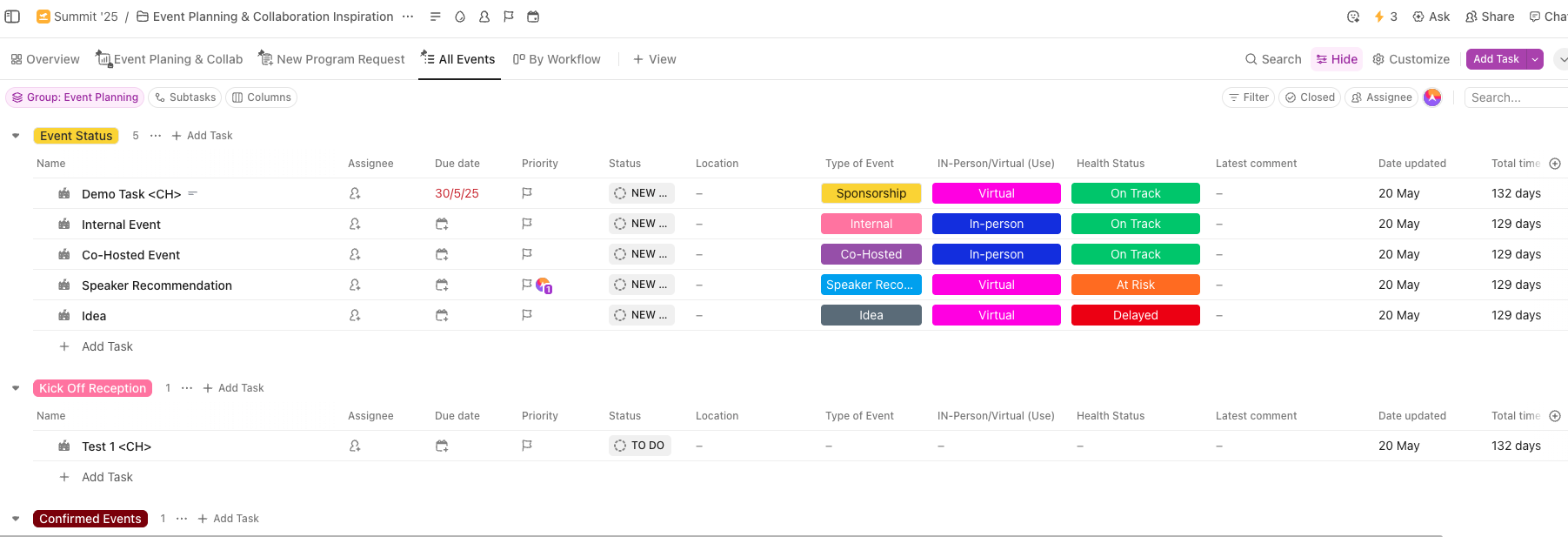1568x537 pixels.
Task: Open ellipsis menu for Event Status group
Action: [156, 136]
